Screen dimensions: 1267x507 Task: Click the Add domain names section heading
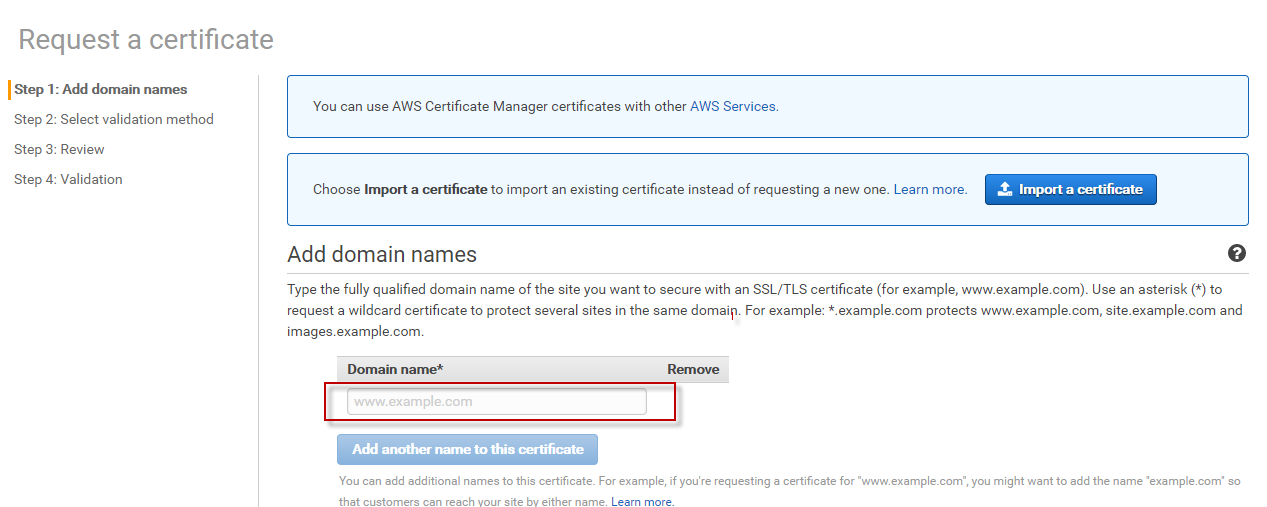point(382,254)
